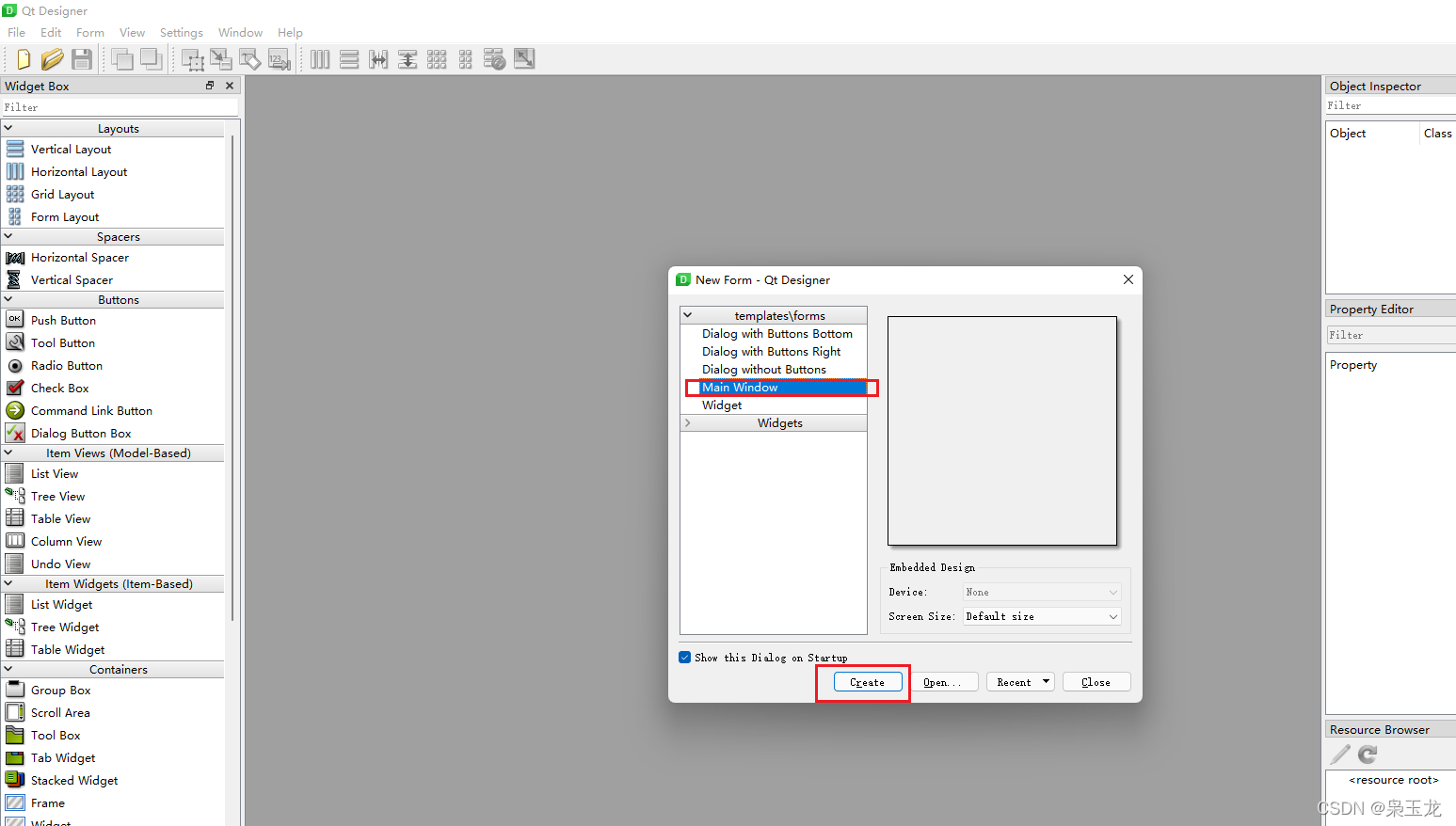Click the Bring to Front toolbar icon

[152, 59]
